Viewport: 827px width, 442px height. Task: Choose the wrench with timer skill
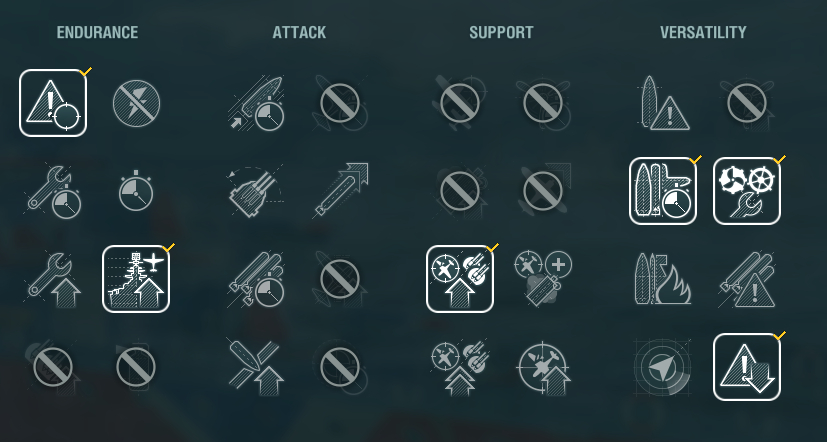tap(53, 191)
